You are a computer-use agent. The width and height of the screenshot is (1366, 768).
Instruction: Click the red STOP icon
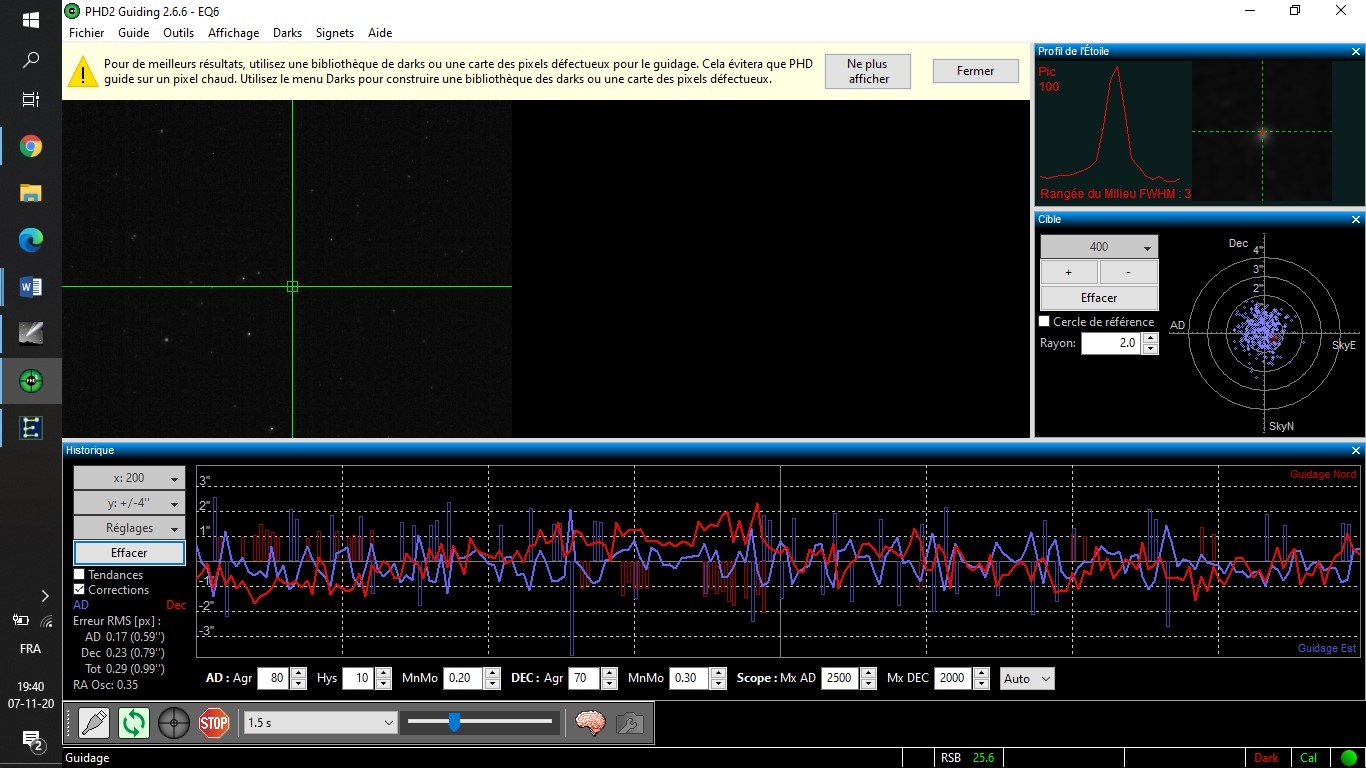coord(214,722)
